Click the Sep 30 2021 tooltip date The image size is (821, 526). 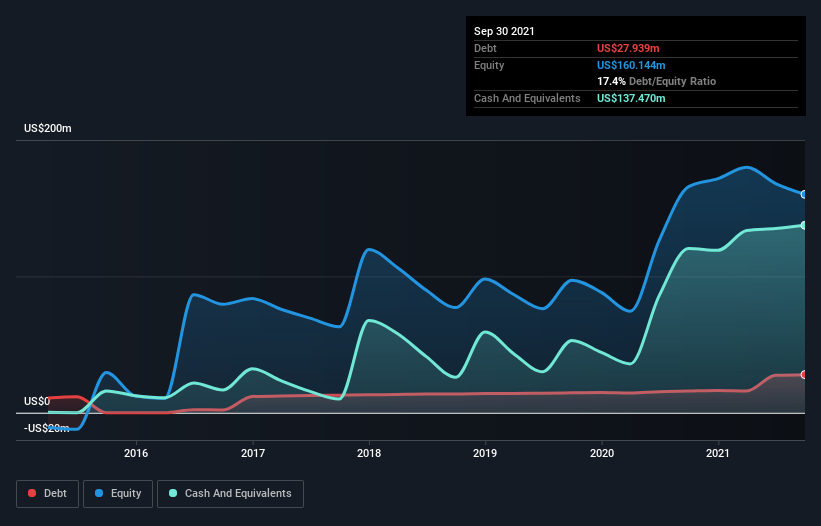[x=504, y=31]
